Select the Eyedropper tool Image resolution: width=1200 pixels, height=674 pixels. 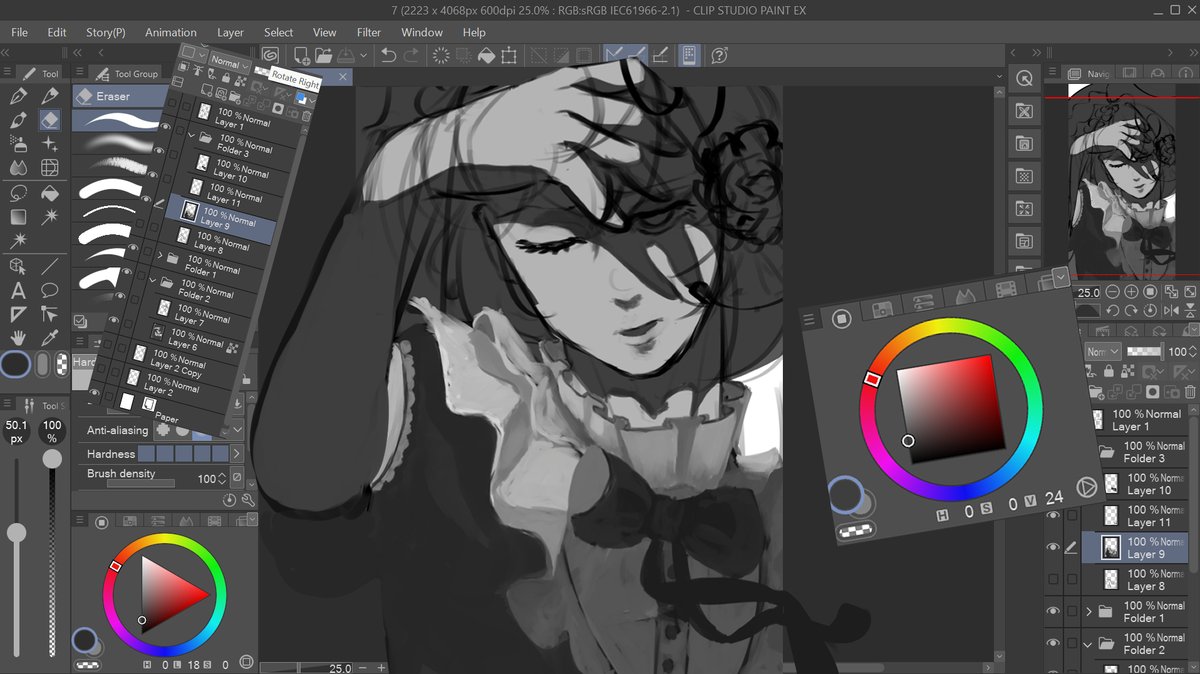coord(50,339)
